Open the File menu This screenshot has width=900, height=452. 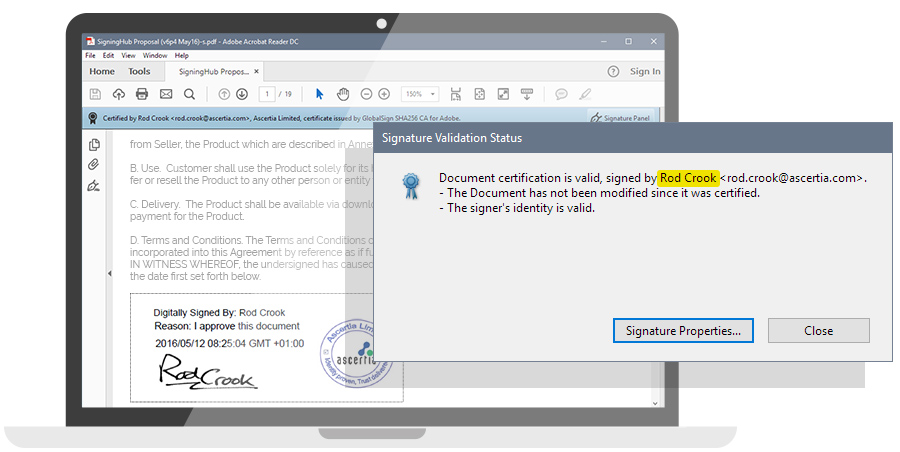click(90, 56)
